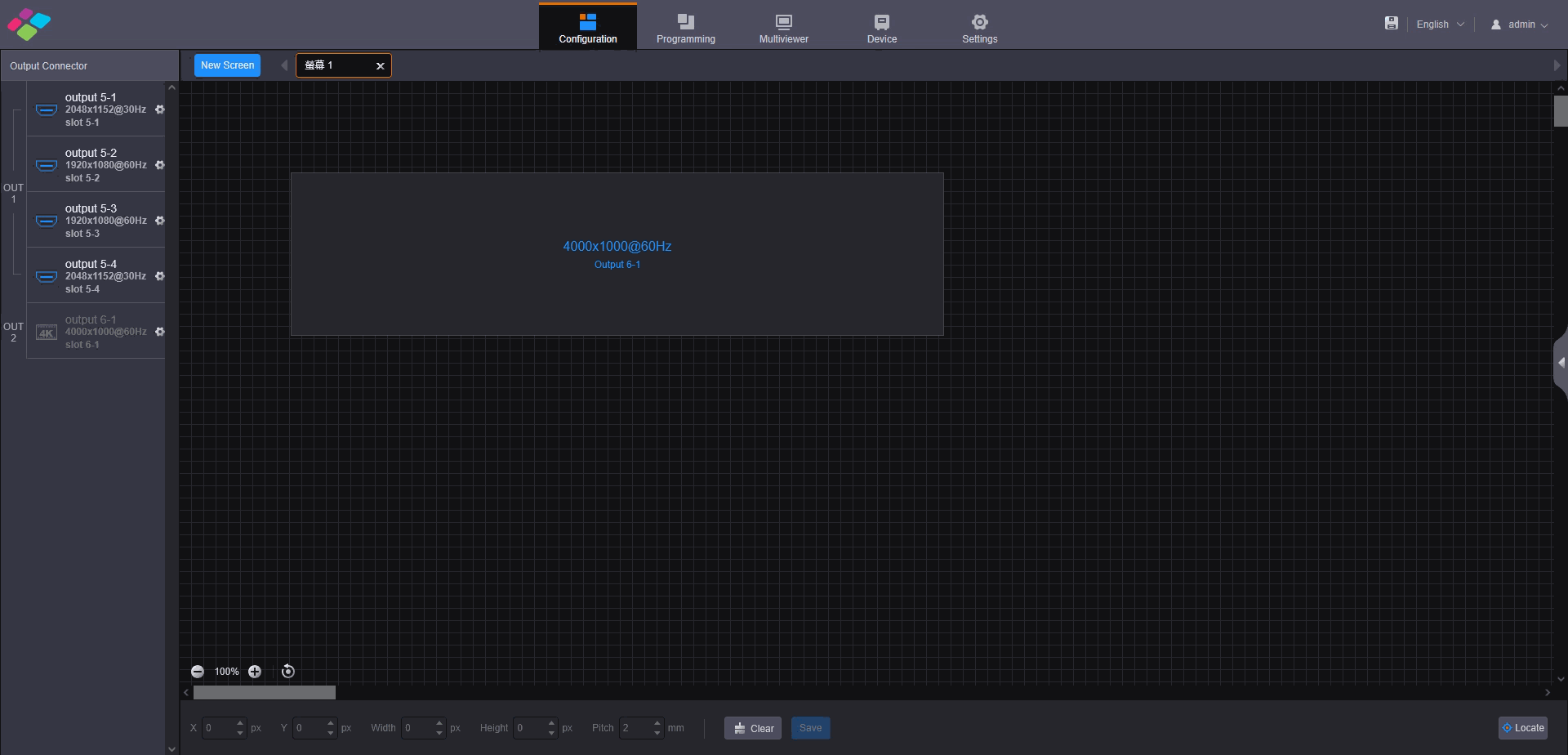The image size is (1568, 755).
Task: Click the Output Connector panel header
Action: [x=90, y=65]
